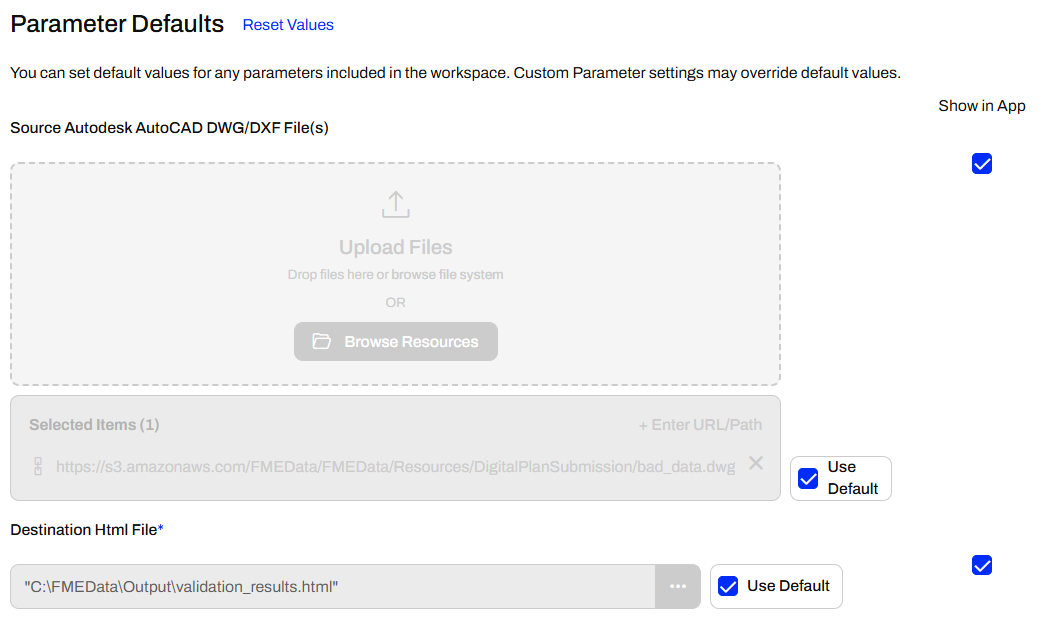
Task: Click the Source Autodesk AutoCAD DWG/DXF label
Action: click(x=169, y=128)
